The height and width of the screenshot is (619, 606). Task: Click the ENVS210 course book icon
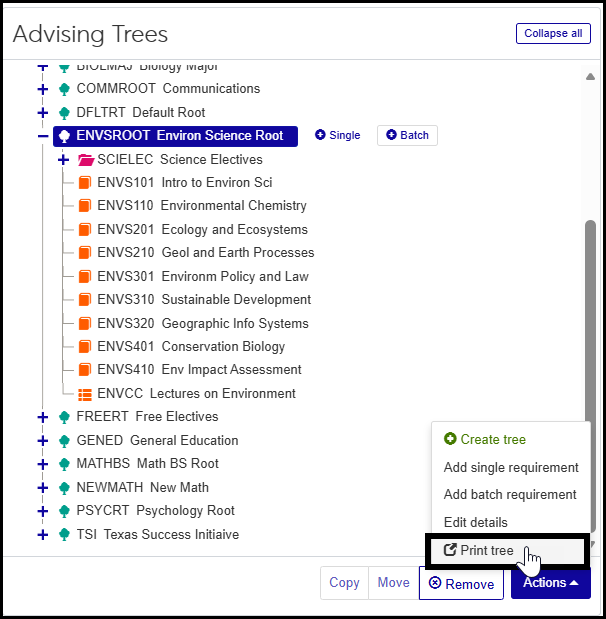tap(85, 253)
